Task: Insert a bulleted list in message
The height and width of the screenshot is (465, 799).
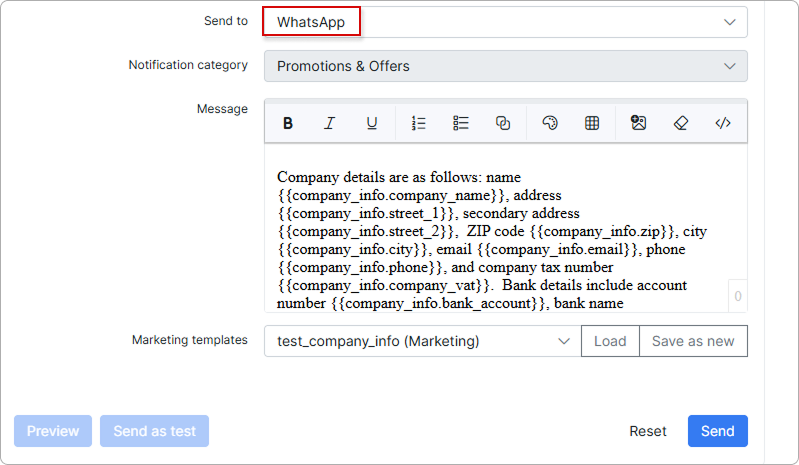Action: point(461,123)
